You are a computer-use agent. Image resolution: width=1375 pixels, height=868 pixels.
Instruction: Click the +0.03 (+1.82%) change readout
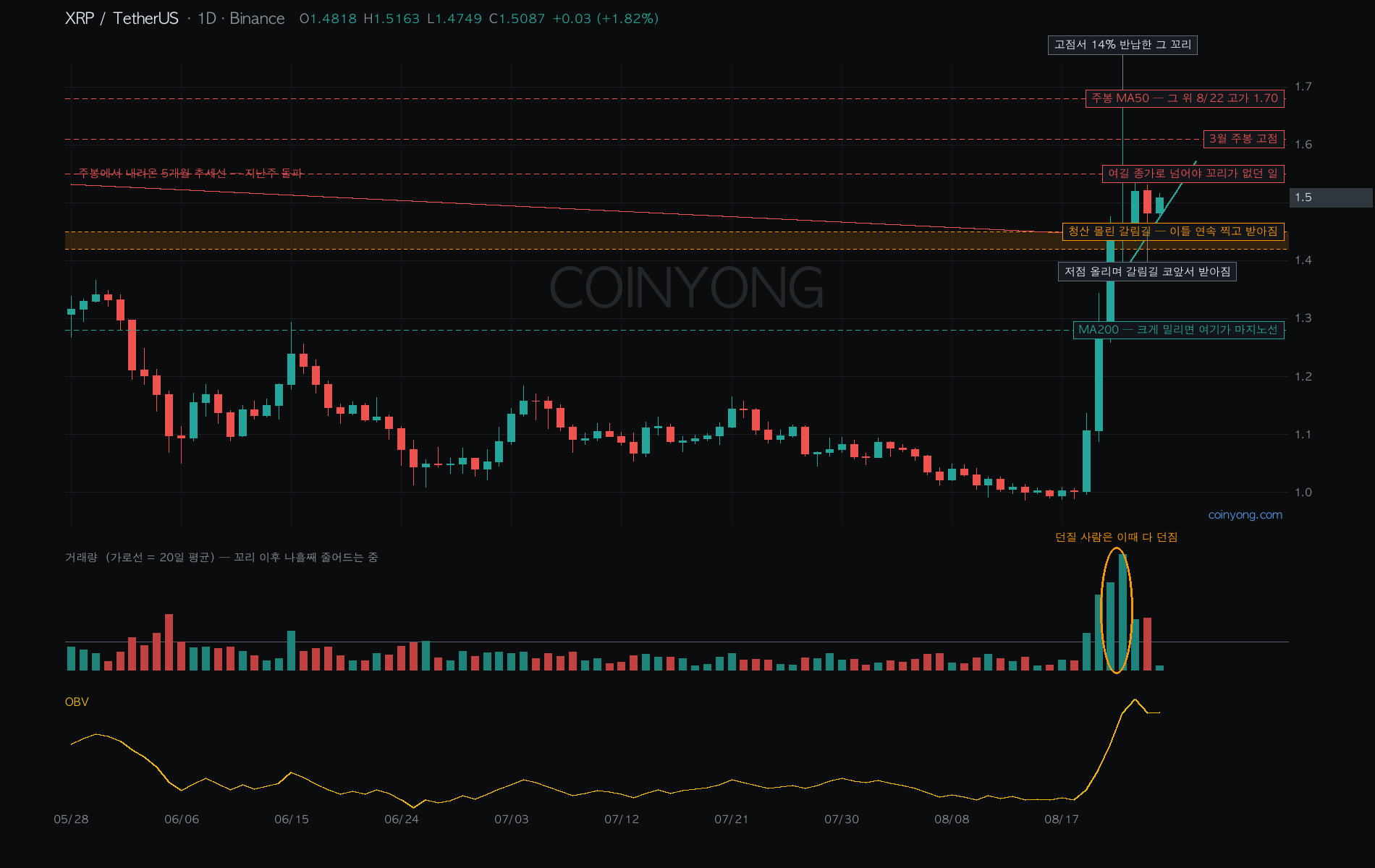click(x=606, y=19)
